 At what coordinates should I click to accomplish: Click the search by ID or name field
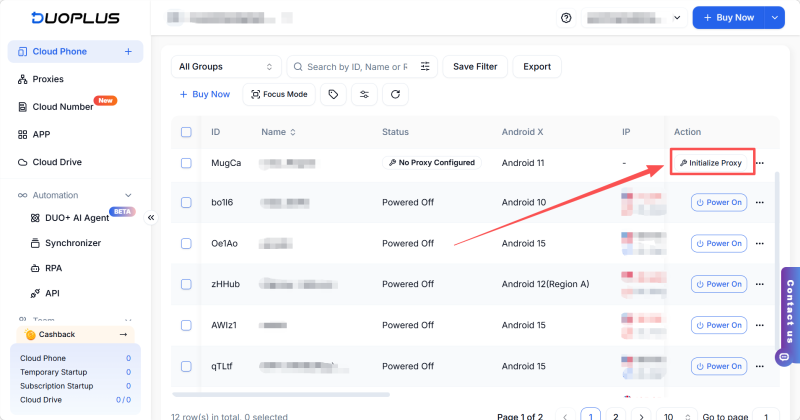point(355,67)
